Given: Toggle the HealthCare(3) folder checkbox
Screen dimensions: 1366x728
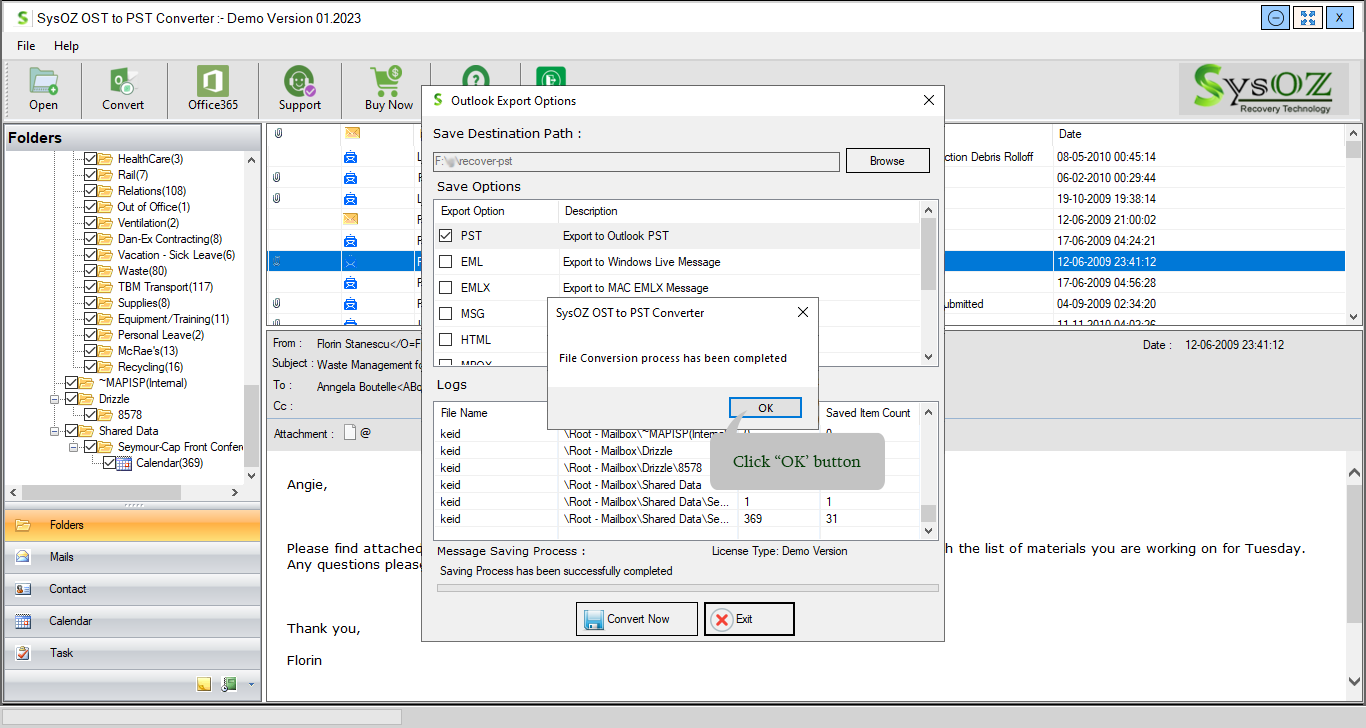Looking at the screenshot, I should coord(91,159).
